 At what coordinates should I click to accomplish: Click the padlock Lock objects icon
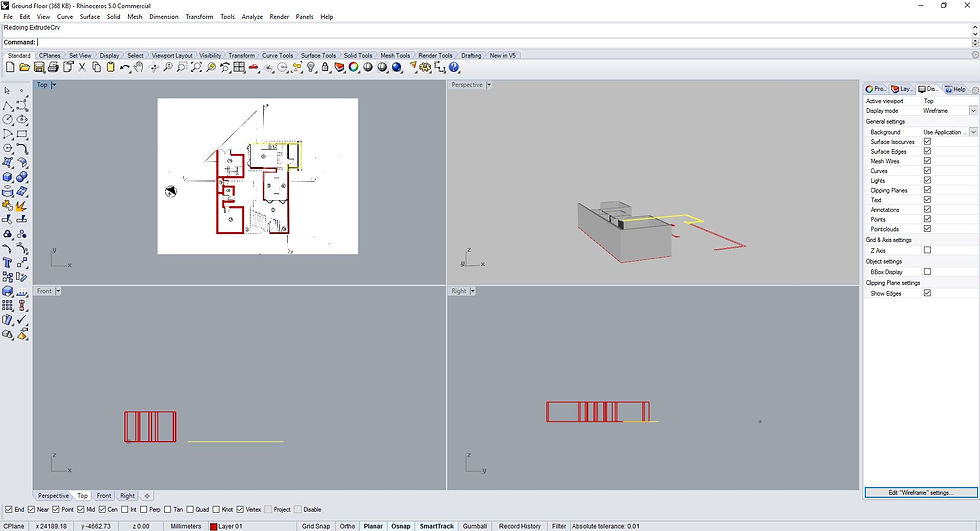pyautogui.click(x=325, y=67)
